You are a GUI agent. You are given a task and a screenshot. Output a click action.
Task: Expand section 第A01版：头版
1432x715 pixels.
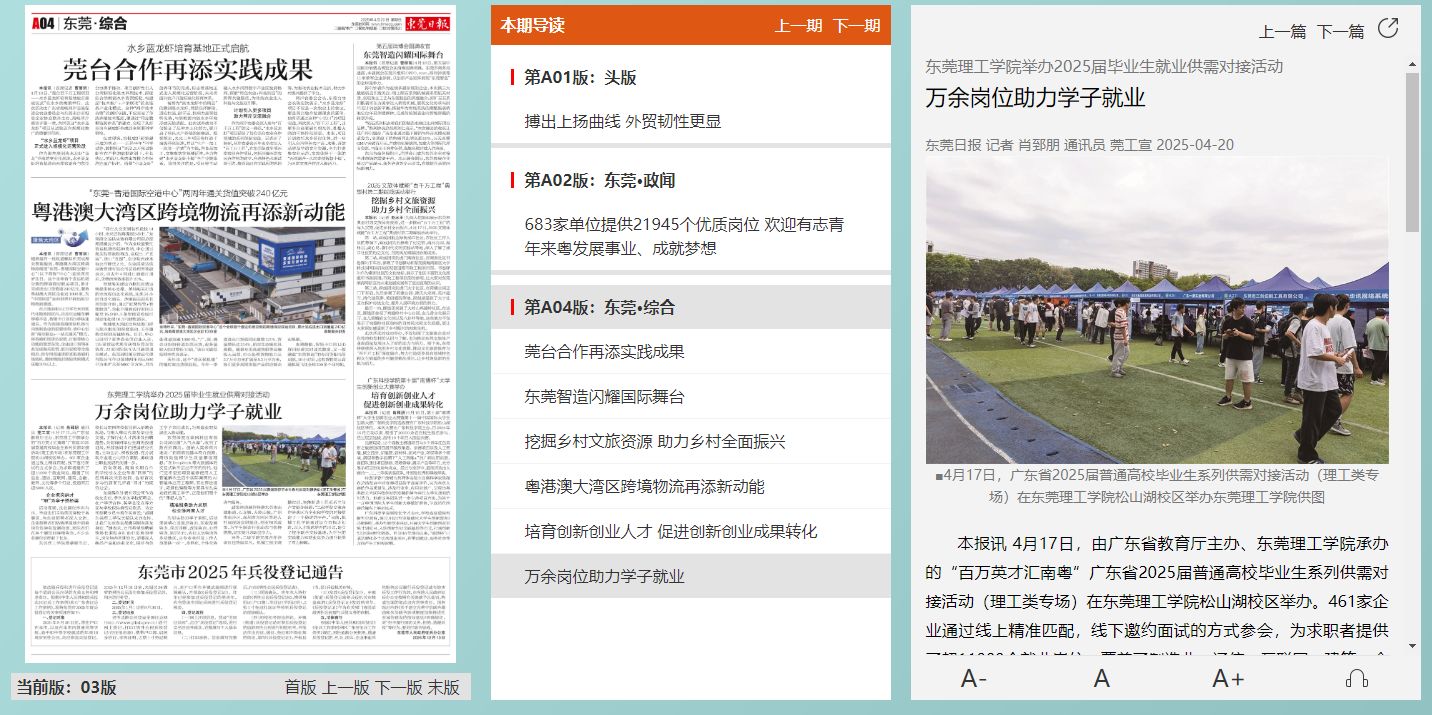pyautogui.click(x=580, y=78)
